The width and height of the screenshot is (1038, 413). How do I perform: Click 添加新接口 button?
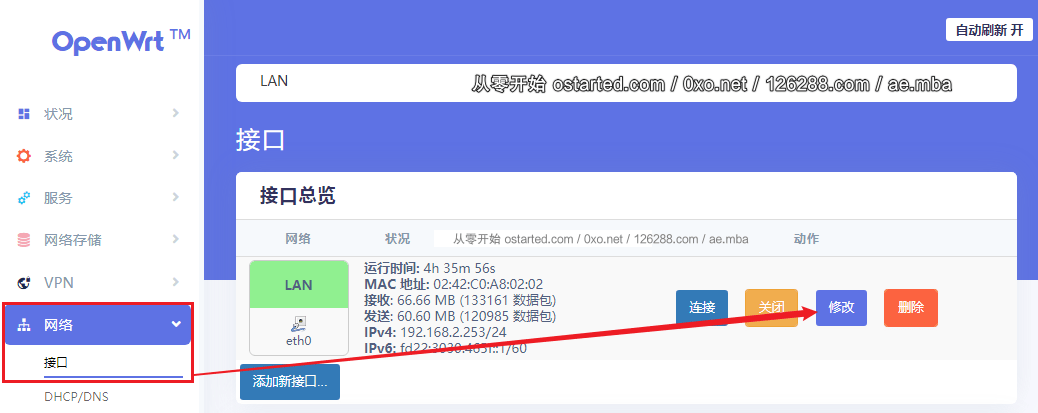click(290, 382)
